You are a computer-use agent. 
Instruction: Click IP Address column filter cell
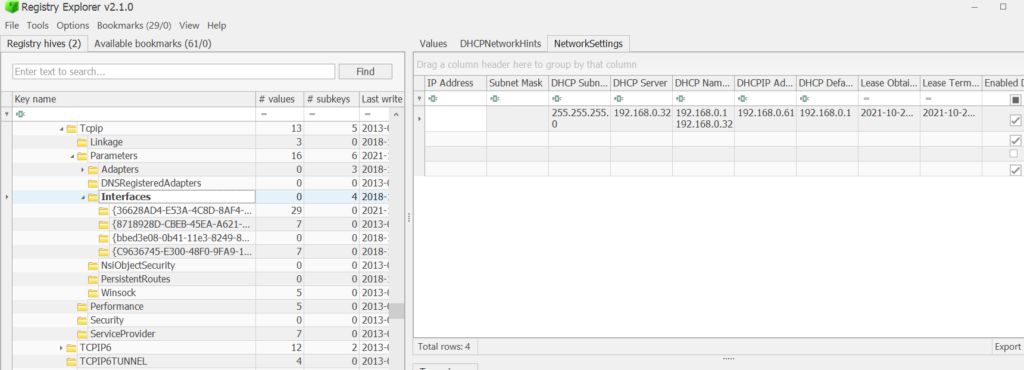tap(456, 99)
